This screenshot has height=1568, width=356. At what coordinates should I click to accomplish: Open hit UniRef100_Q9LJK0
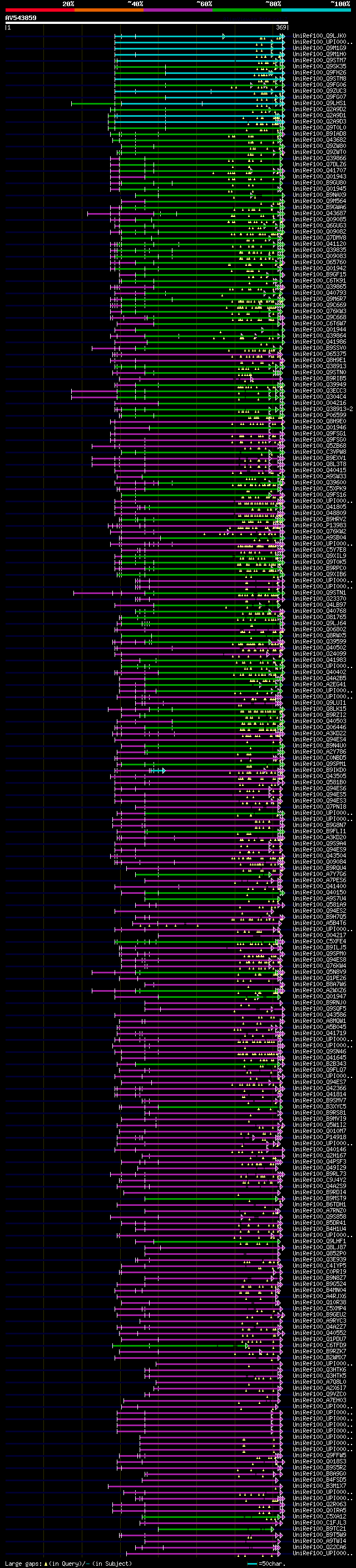319,36
